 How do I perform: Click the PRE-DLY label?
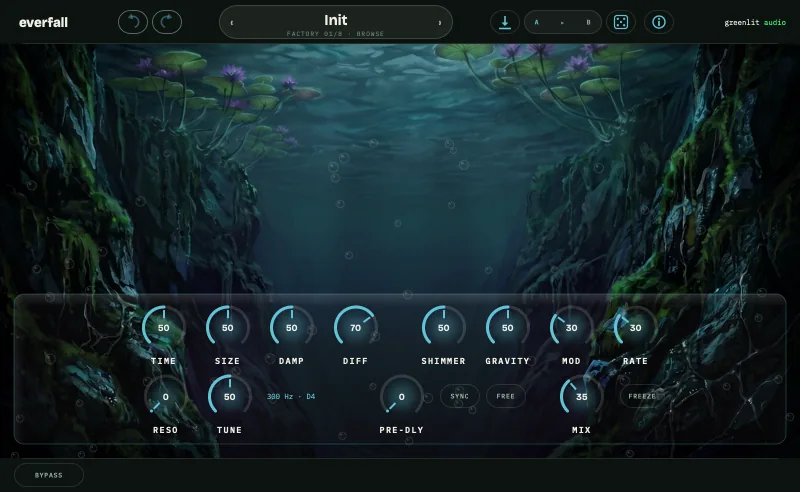[x=402, y=430]
